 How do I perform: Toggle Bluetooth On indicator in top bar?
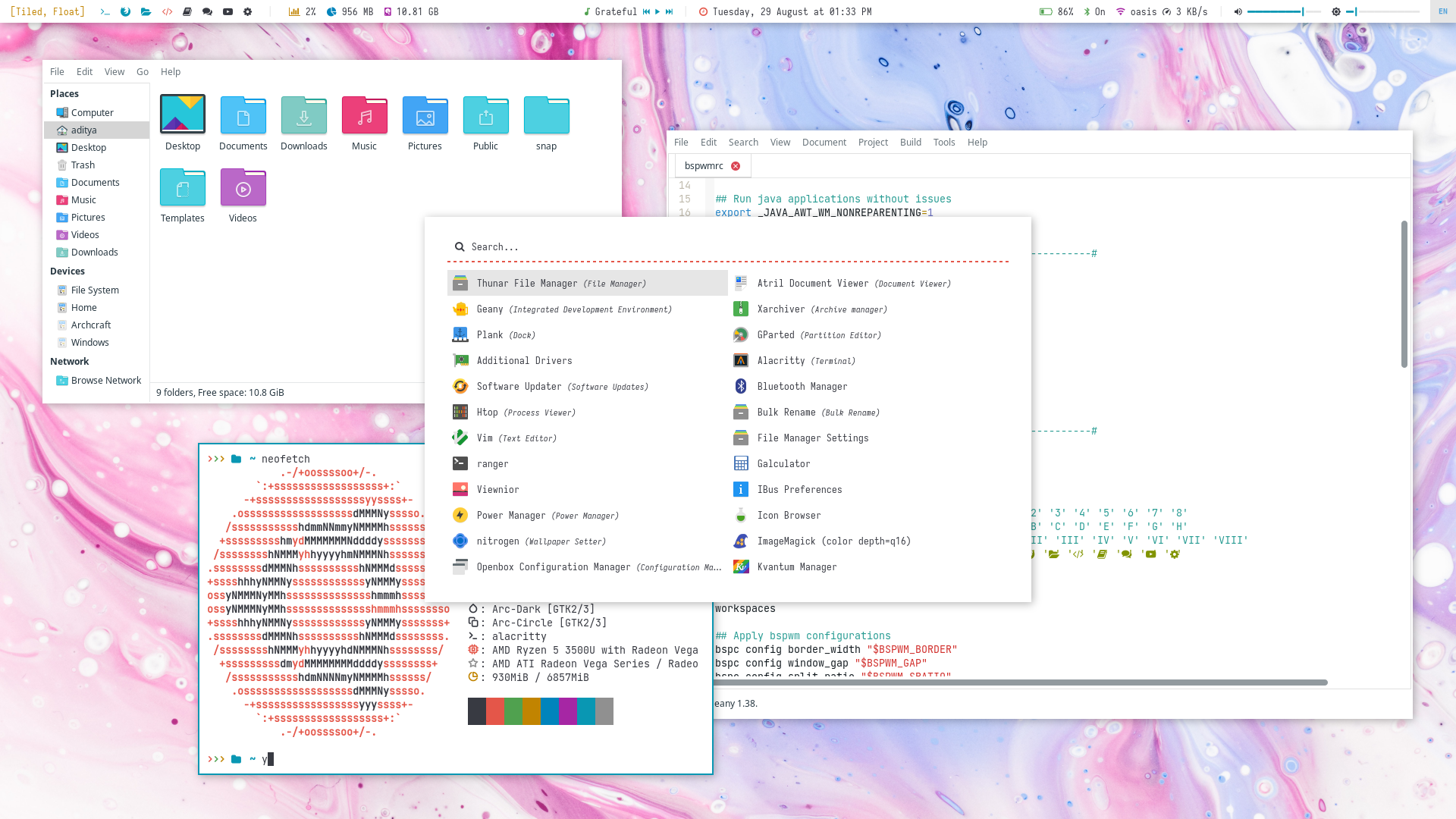click(x=1094, y=11)
